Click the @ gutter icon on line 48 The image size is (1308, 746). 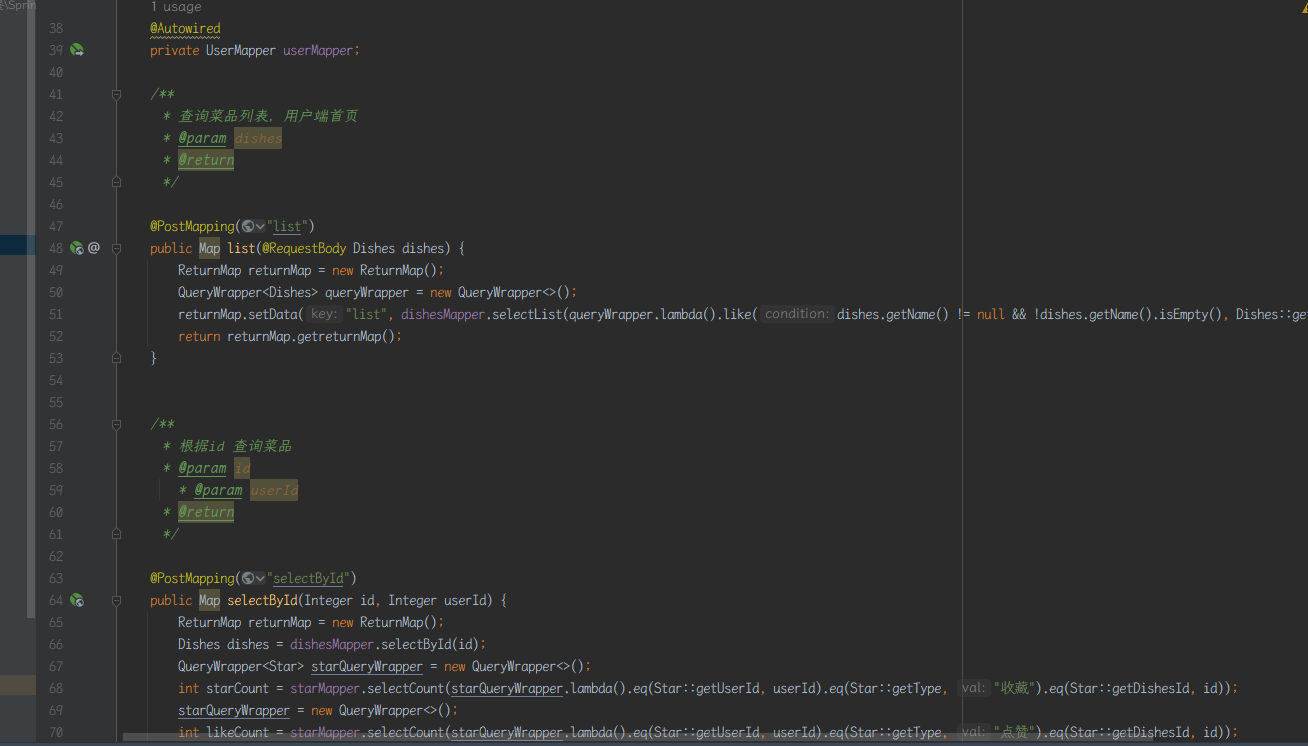click(x=94, y=248)
